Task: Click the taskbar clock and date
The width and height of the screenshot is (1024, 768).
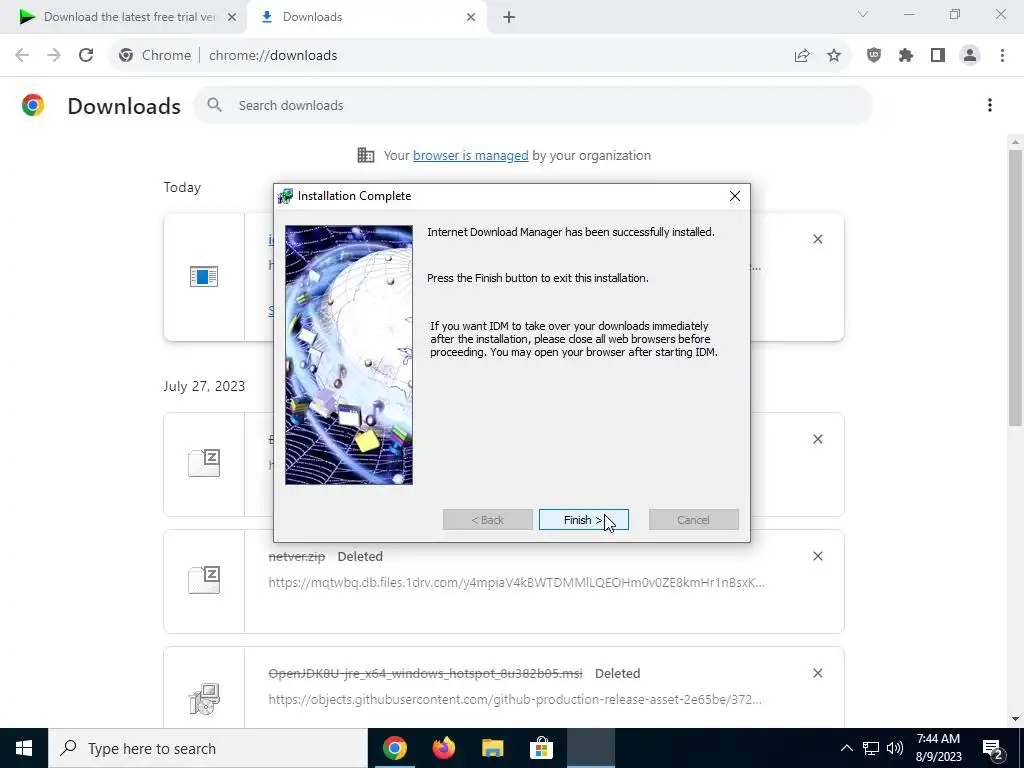Action: click(x=938, y=748)
